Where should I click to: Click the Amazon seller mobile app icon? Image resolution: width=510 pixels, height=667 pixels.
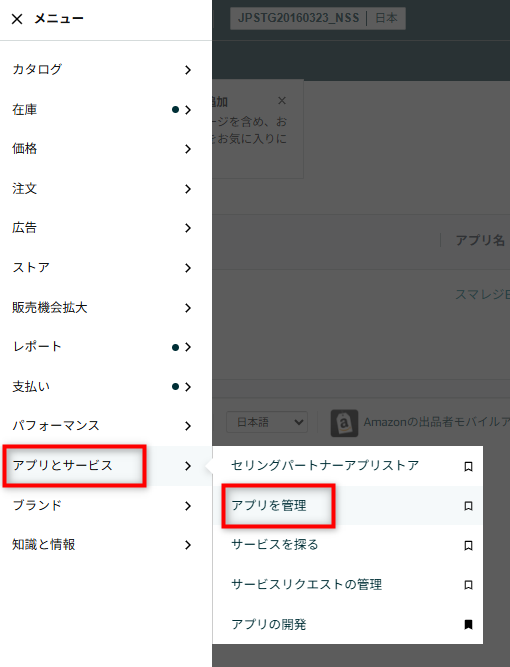[344, 423]
